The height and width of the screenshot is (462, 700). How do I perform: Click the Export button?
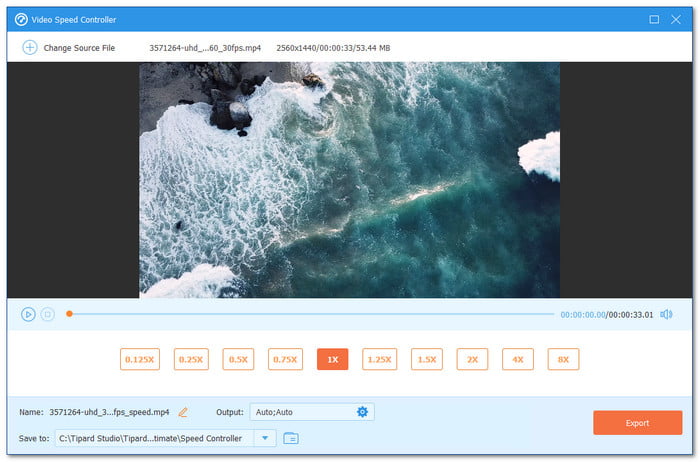coord(637,423)
